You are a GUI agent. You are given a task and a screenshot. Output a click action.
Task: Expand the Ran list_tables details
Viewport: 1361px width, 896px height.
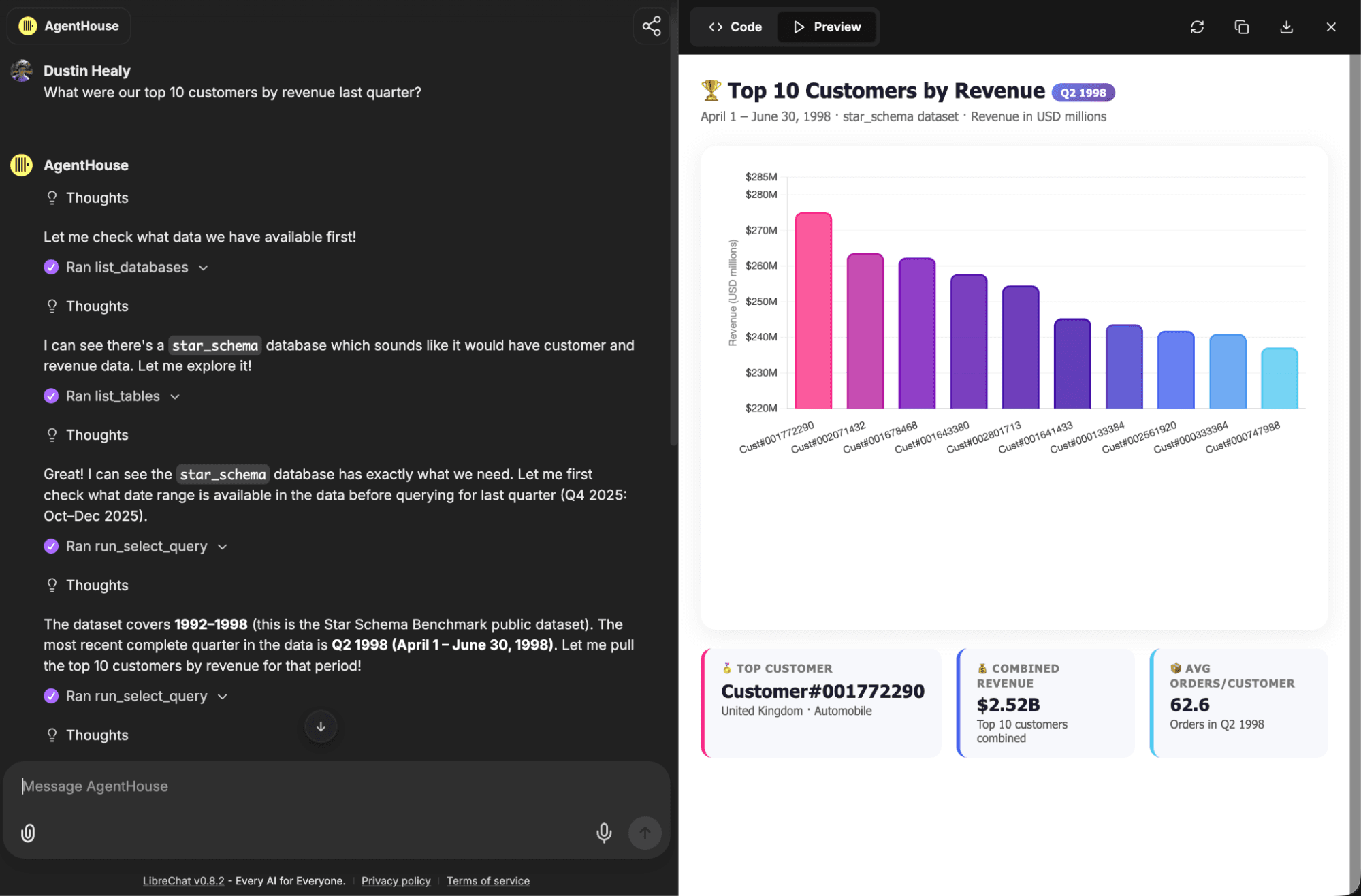point(113,396)
